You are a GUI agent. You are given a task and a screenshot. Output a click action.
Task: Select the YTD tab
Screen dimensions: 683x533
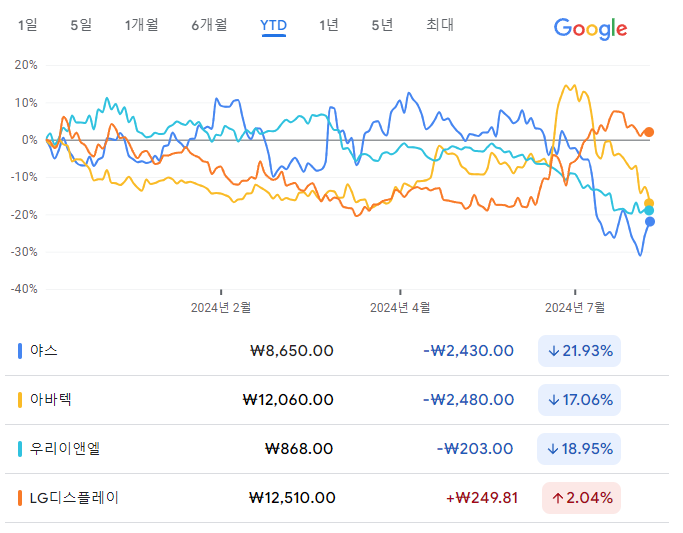point(274,26)
